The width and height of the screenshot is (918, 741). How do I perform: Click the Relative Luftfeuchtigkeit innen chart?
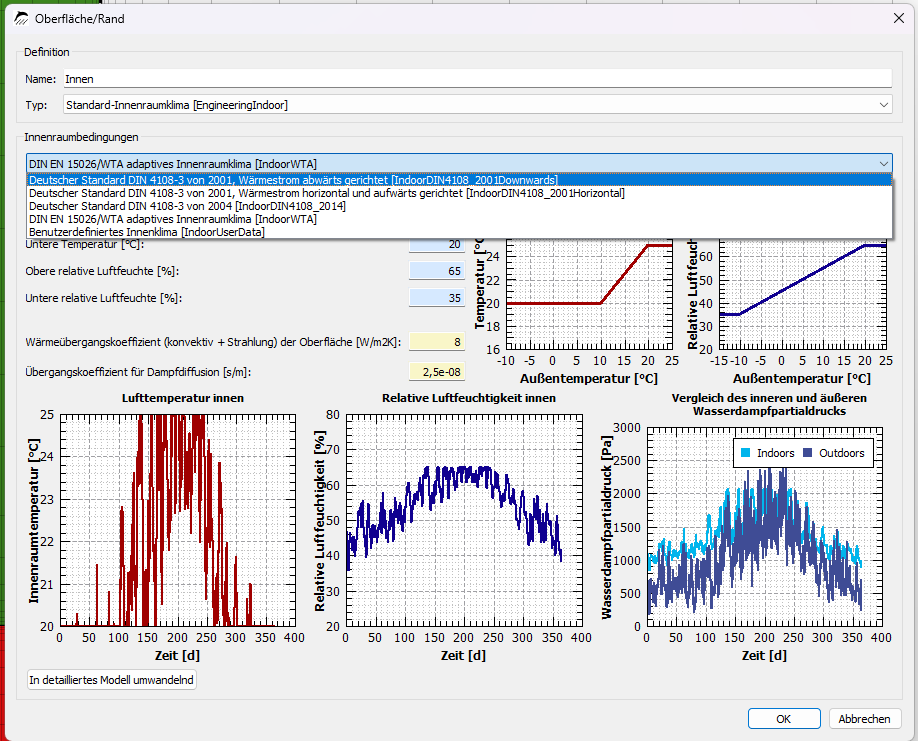pyautogui.click(x=464, y=520)
